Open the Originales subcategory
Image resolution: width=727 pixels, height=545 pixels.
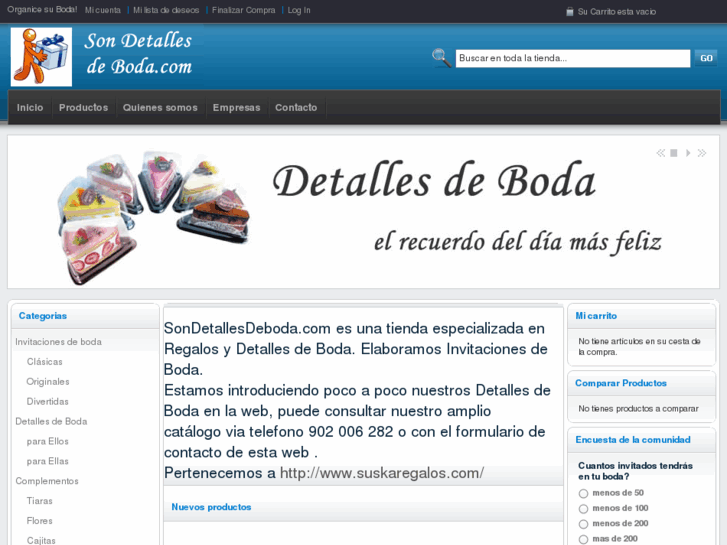(x=48, y=382)
